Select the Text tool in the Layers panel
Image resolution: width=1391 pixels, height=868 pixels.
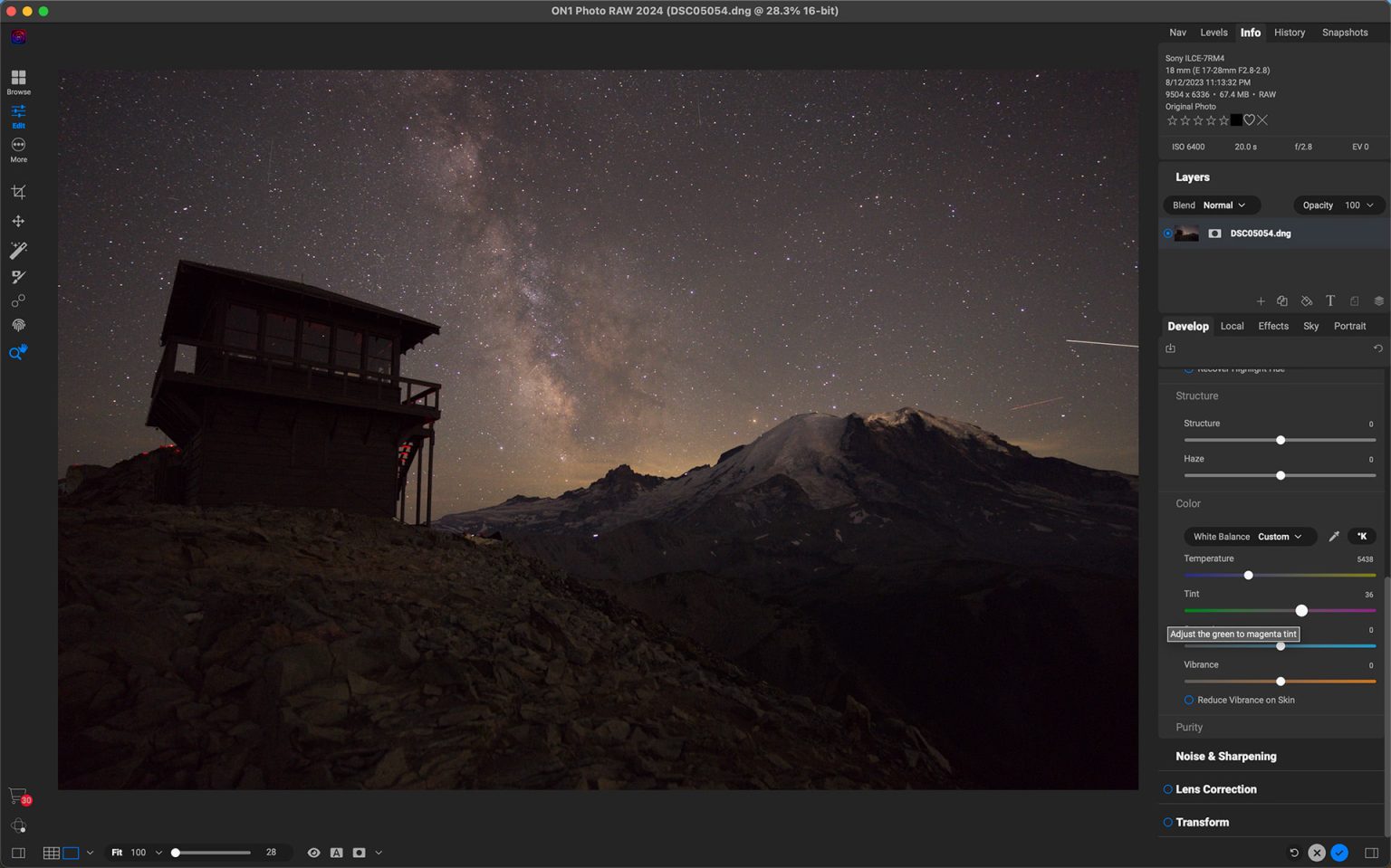(x=1330, y=300)
